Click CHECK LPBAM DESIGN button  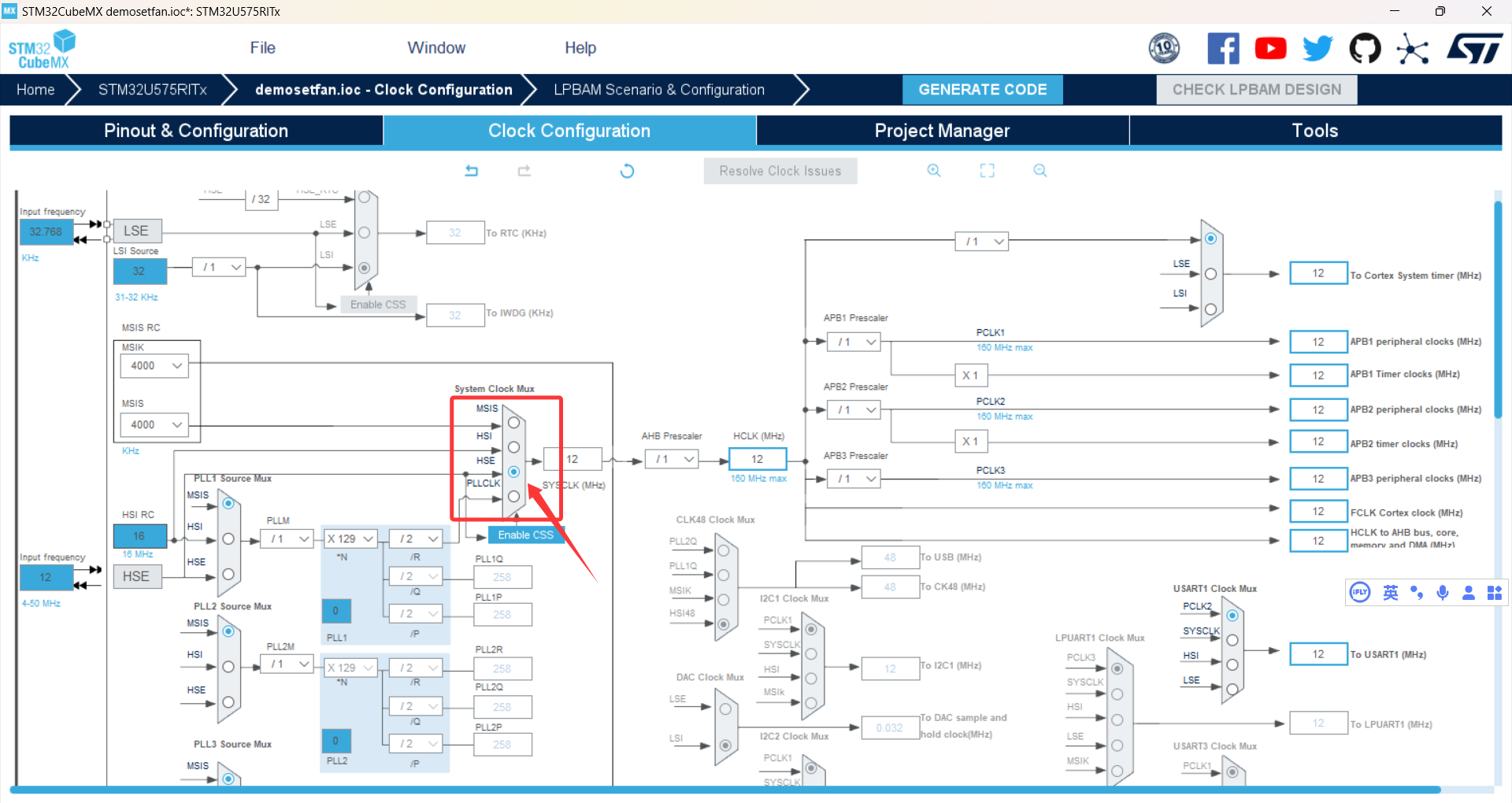[x=1256, y=90]
